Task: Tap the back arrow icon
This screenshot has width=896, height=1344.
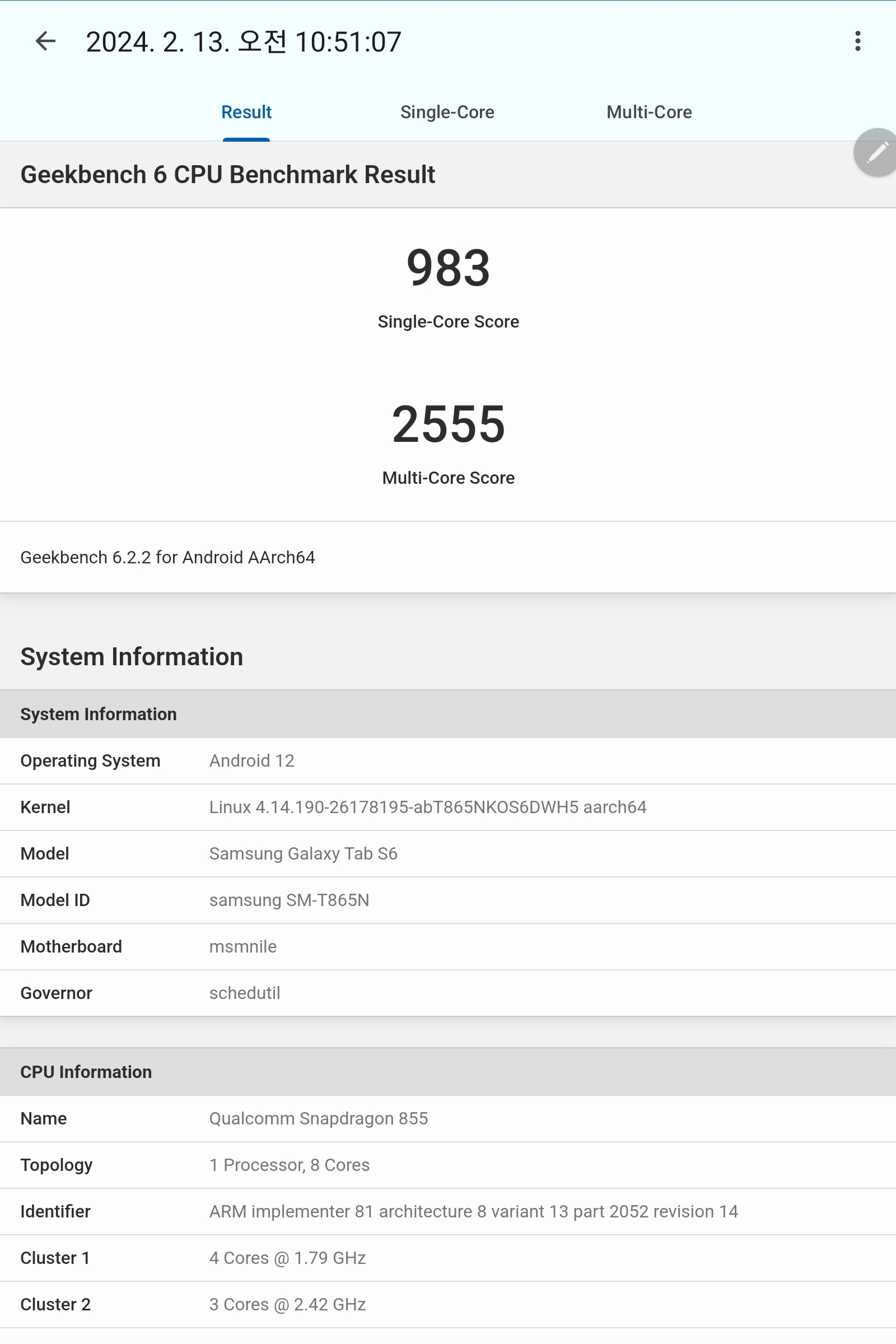Action: [x=45, y=41]
